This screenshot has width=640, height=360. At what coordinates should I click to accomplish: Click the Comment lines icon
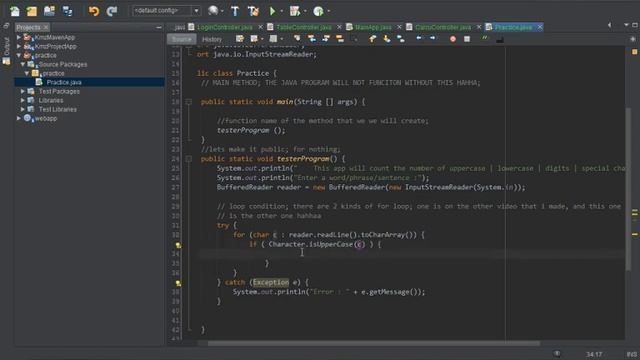[484, 38]
